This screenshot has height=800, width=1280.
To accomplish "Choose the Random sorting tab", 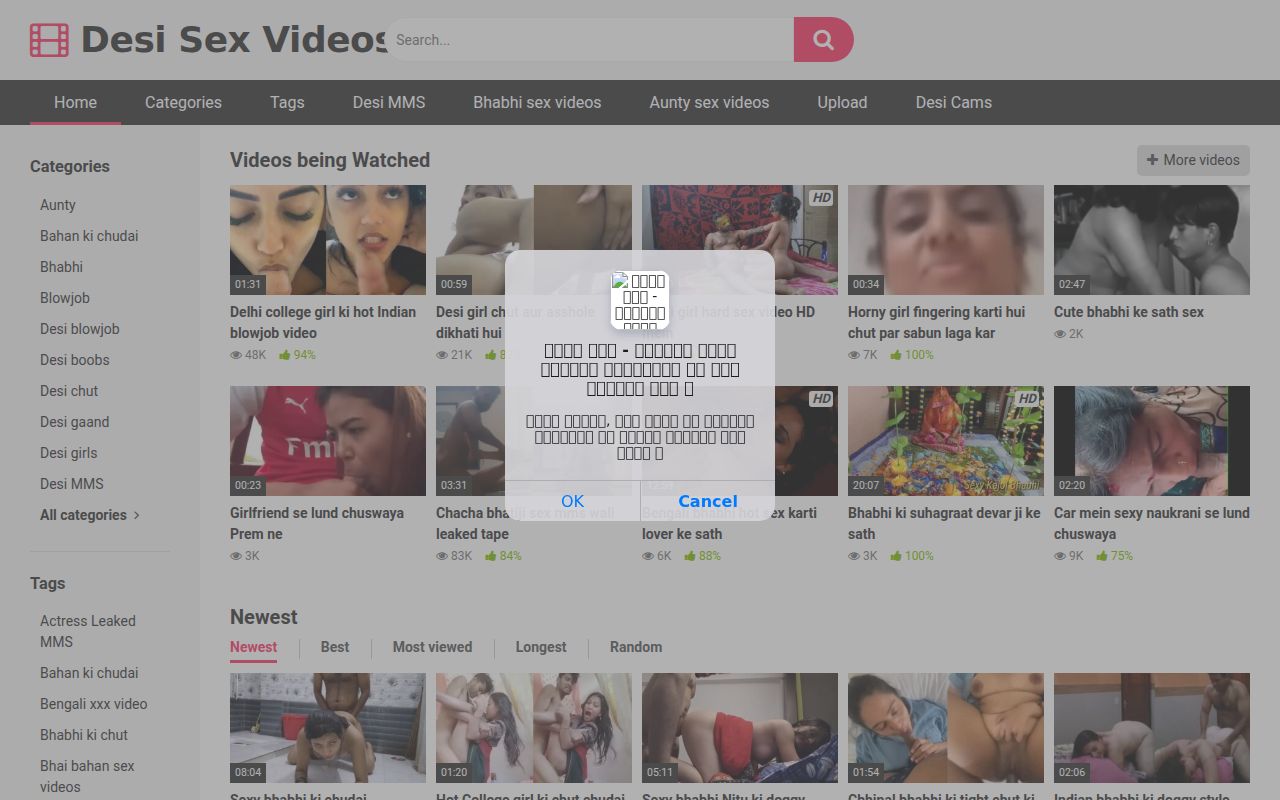I will point(636,647).
